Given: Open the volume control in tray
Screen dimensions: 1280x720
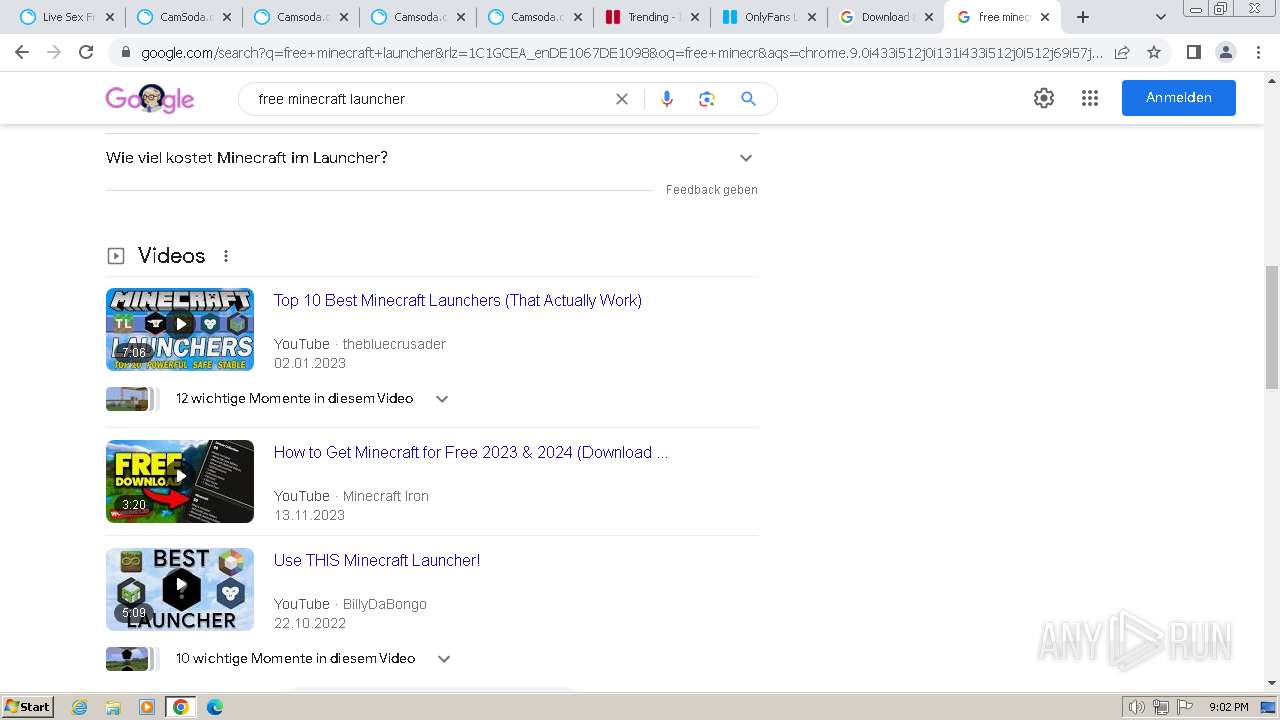Looking at the screenshot, I should tap(1136, 707).
